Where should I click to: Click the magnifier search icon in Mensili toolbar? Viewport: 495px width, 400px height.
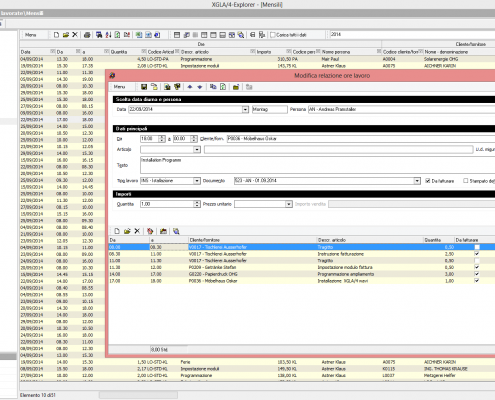click(241, 35)
